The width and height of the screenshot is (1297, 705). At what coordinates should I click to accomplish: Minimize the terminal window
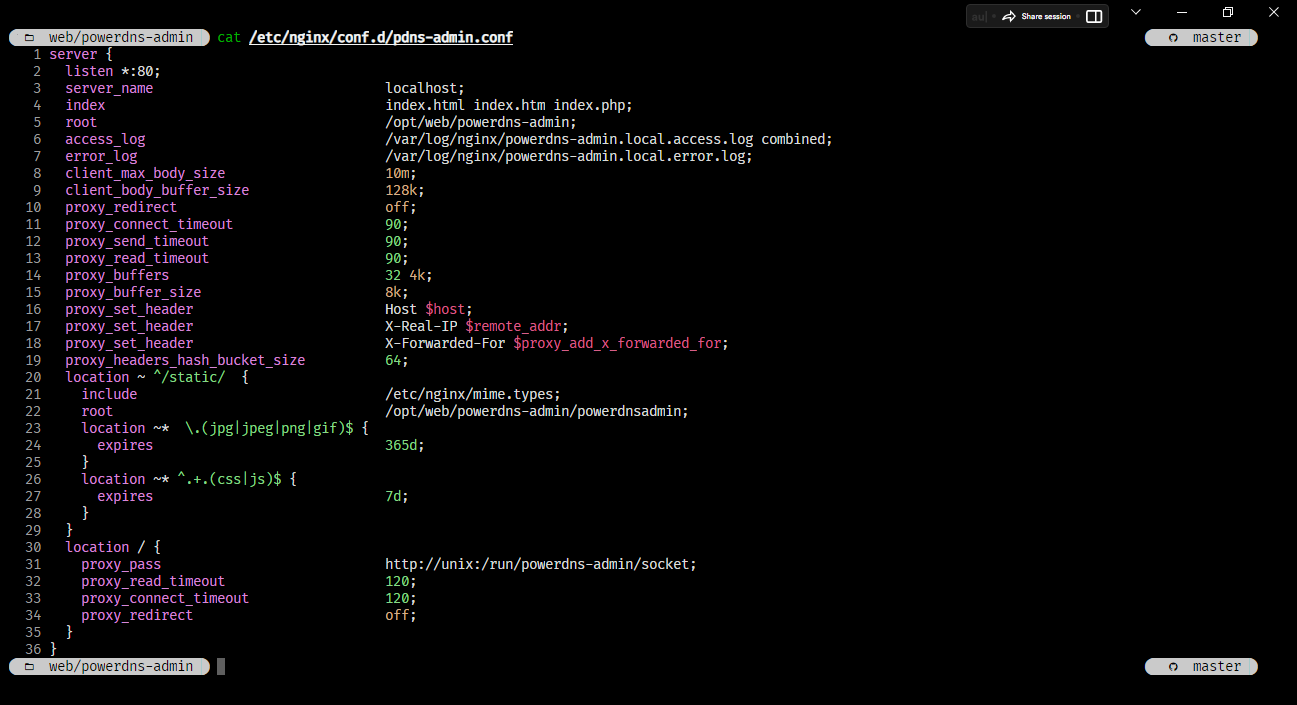(x=1182, y=12)
